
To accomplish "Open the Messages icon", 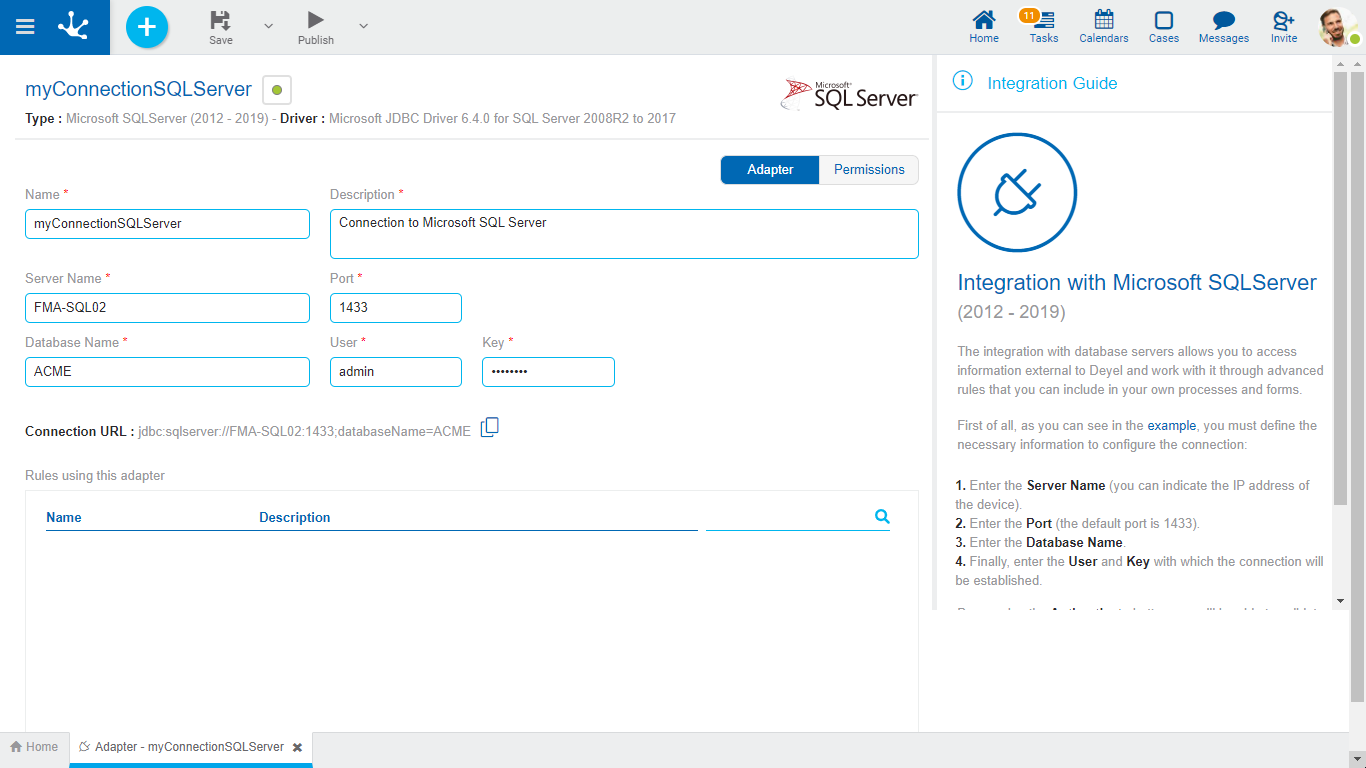I will point(1223,26).
